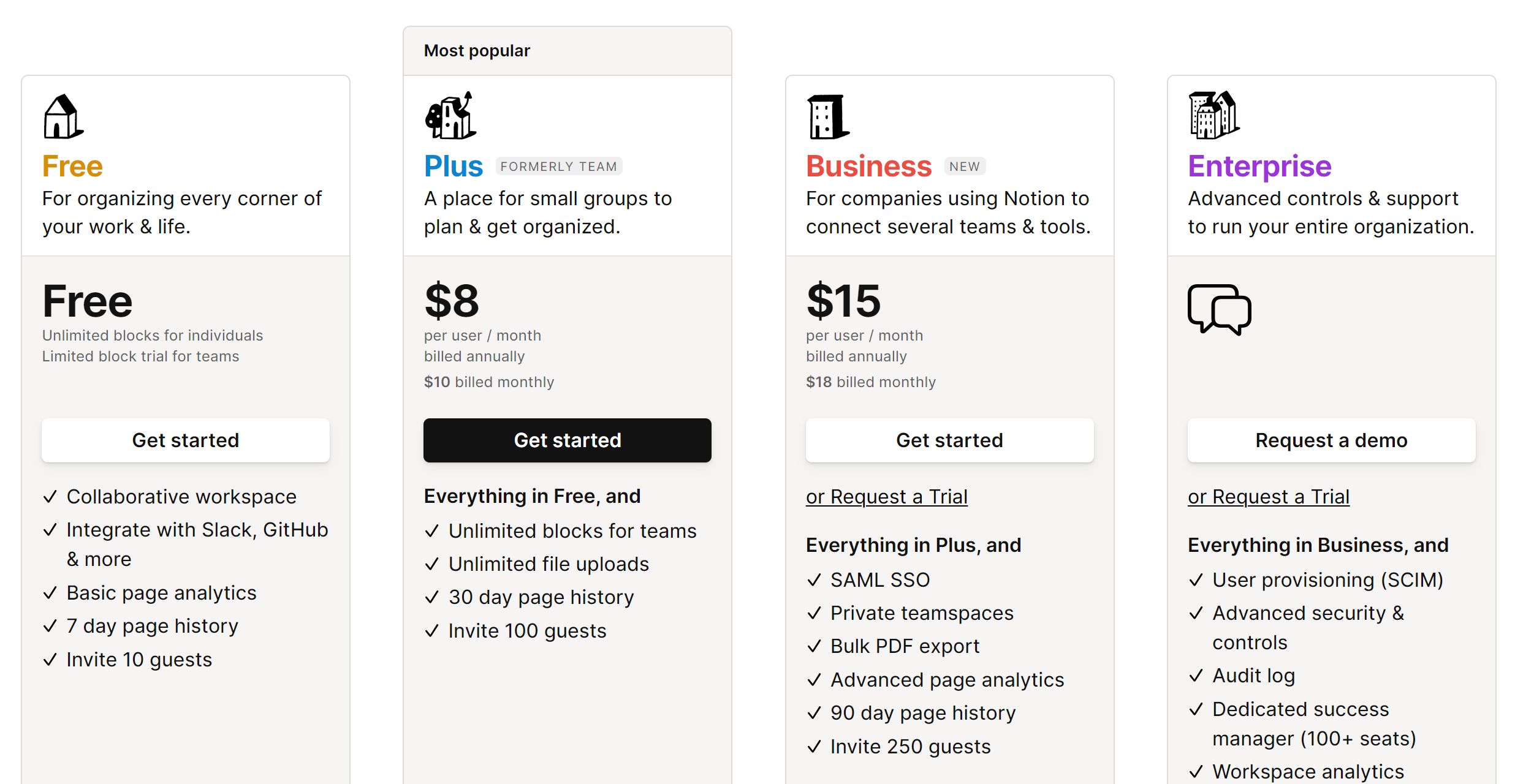The height and width of the screenshot is (784, 1515).
Task: Click the purple Enterprise plan heading
Action: [1259, 166]
